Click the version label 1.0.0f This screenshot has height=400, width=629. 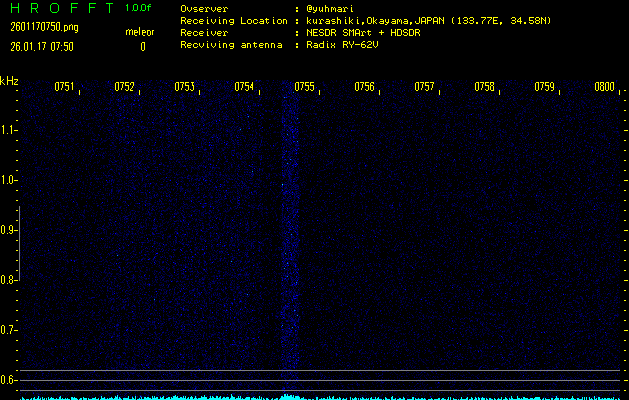pos(138,8)
